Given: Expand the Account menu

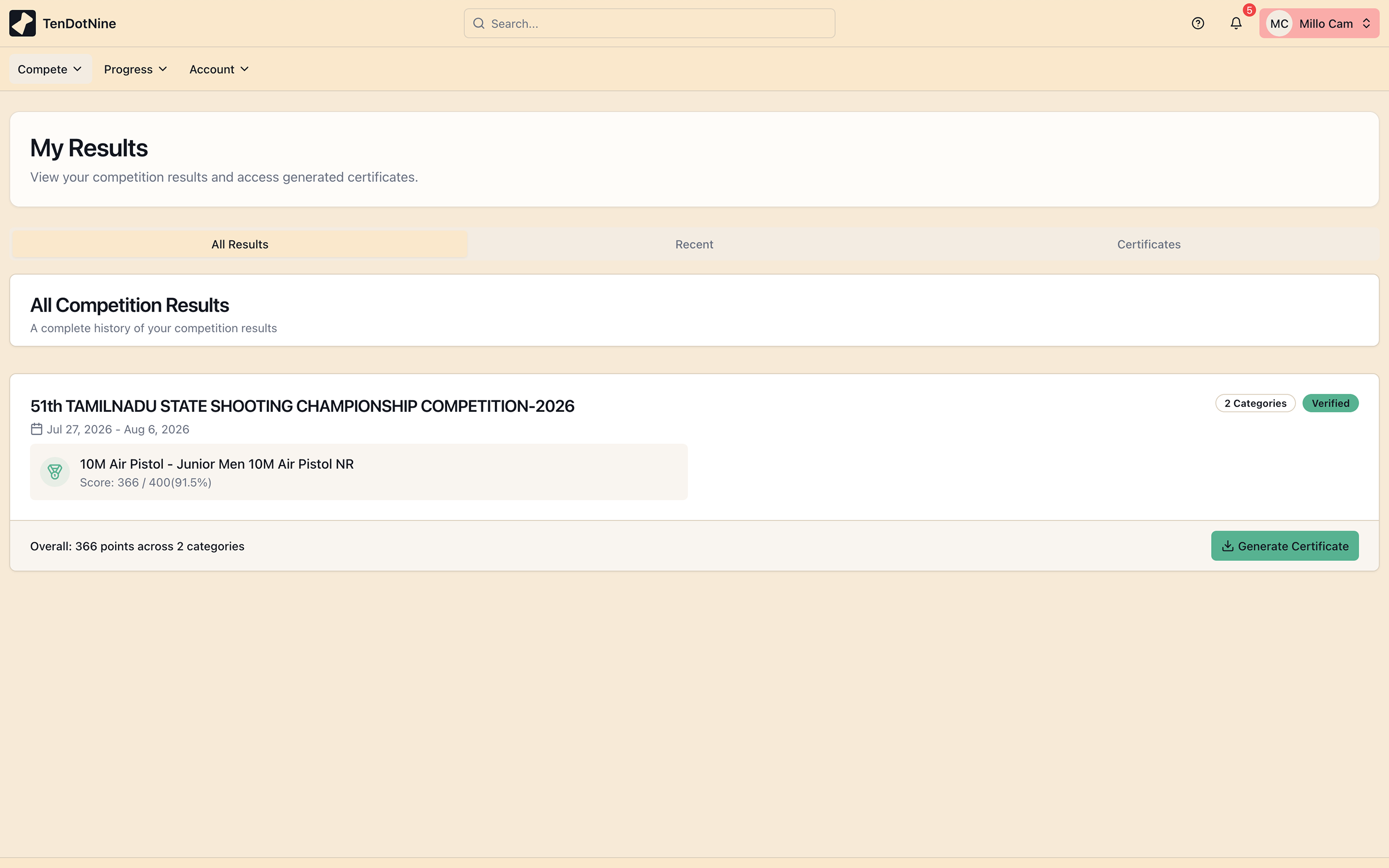Looking at the screenshot, I should (219, 69).
